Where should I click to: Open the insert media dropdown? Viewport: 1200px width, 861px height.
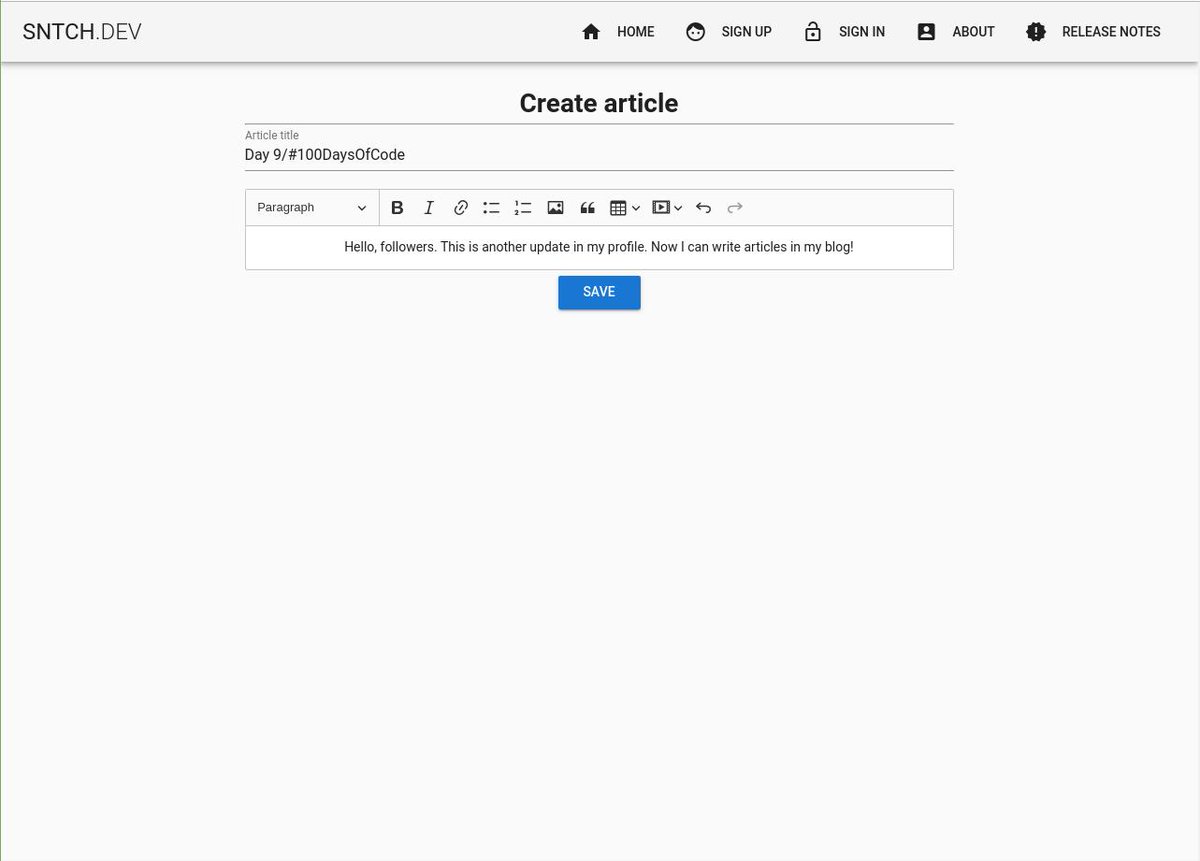(x=667, y=208)
